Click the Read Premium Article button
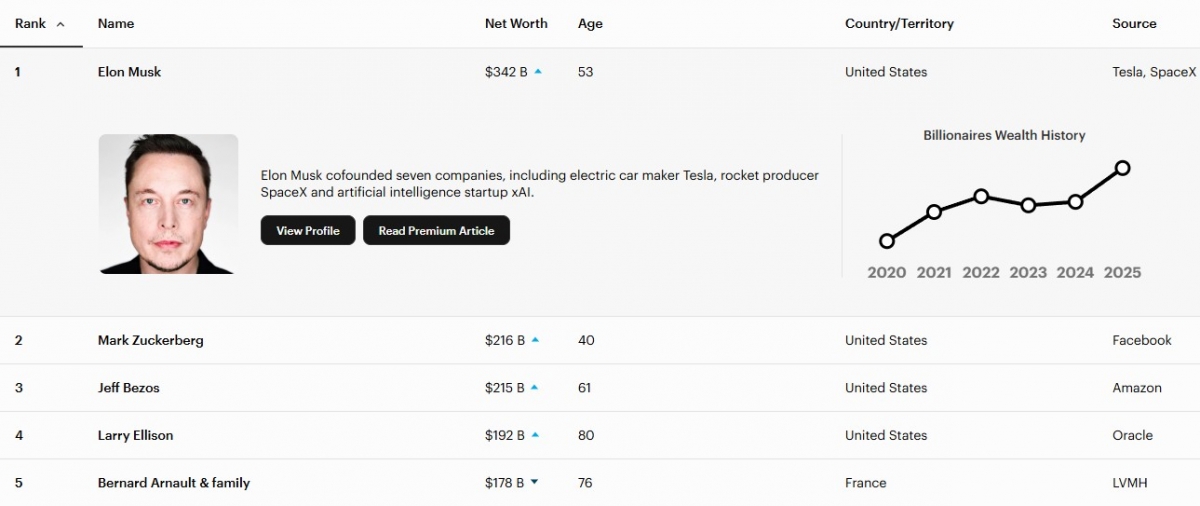Viewport: 1200px width, 506px height. tap(436, 230)
